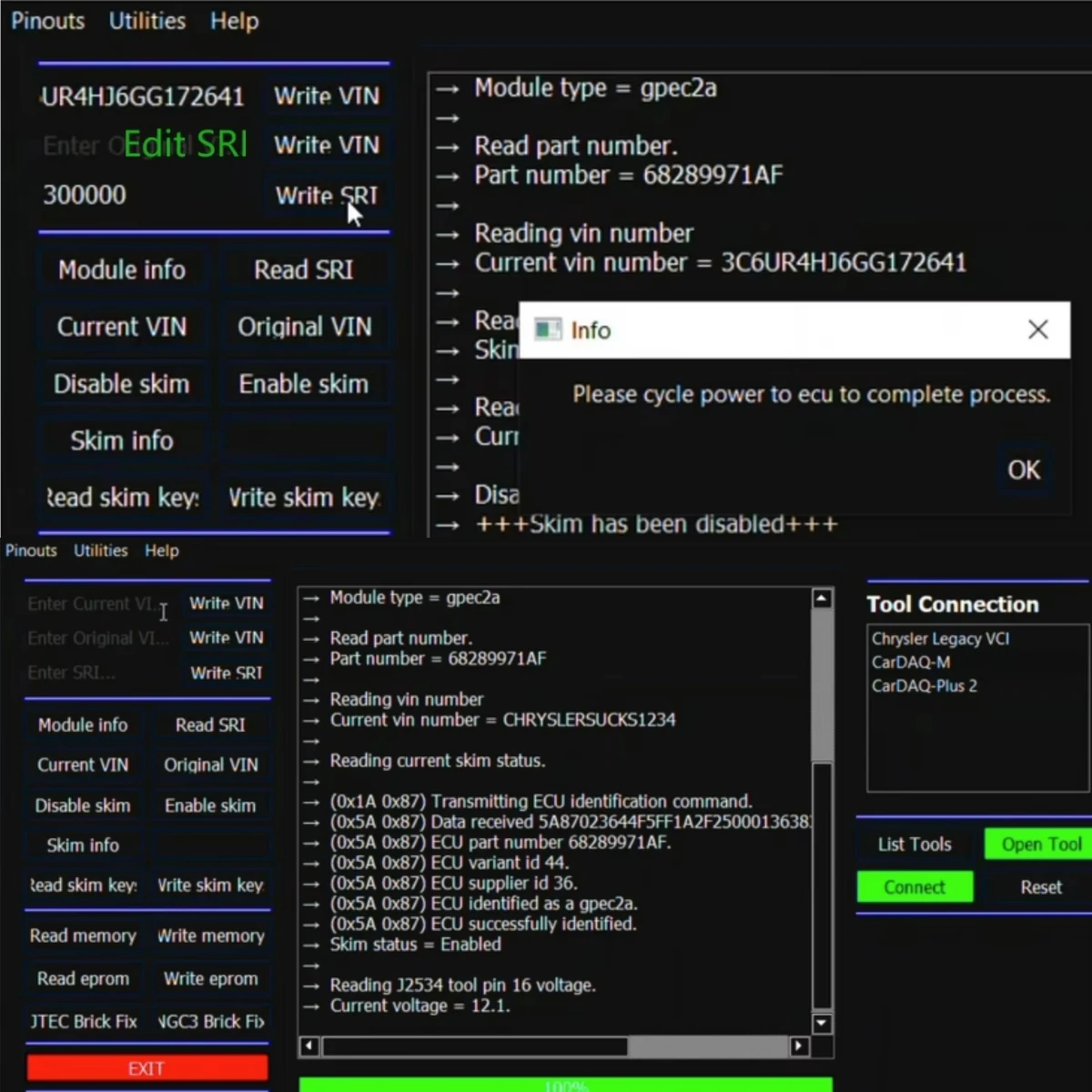Click OK in the Info dialog
This screenshot has height=1092, width=1092.
[1023, 470]
